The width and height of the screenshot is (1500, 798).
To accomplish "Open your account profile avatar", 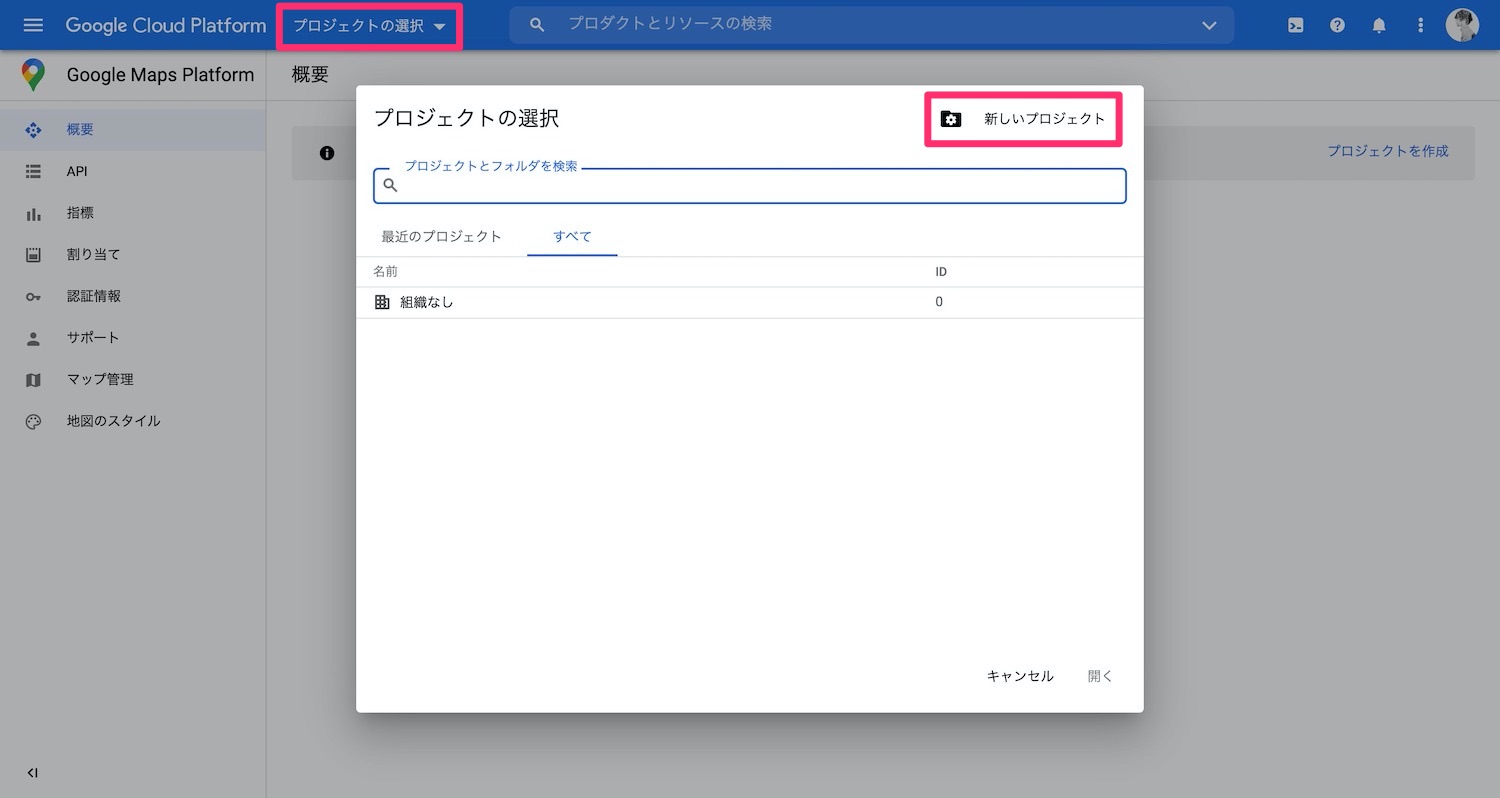I will (1463, 24).
